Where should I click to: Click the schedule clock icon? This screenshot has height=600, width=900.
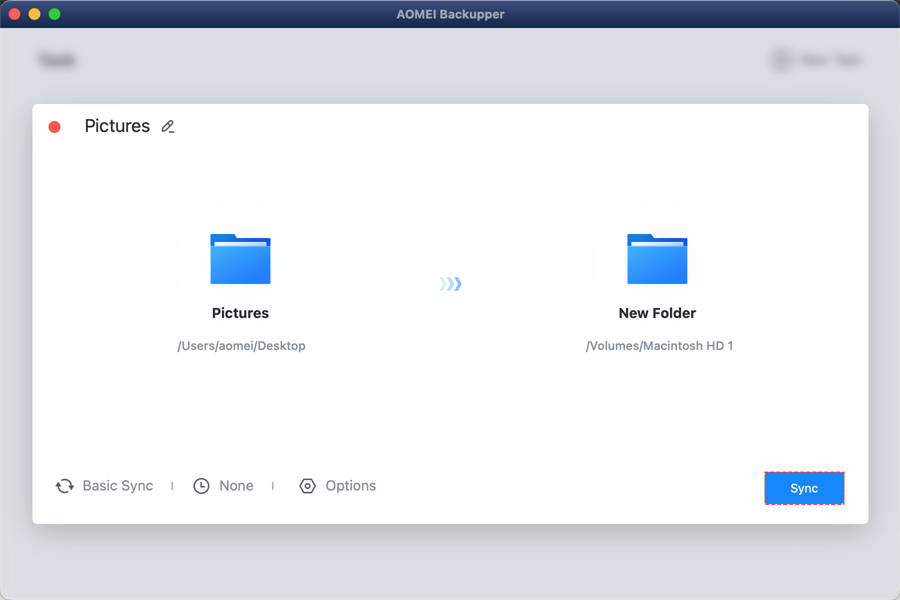click(201, 486)
